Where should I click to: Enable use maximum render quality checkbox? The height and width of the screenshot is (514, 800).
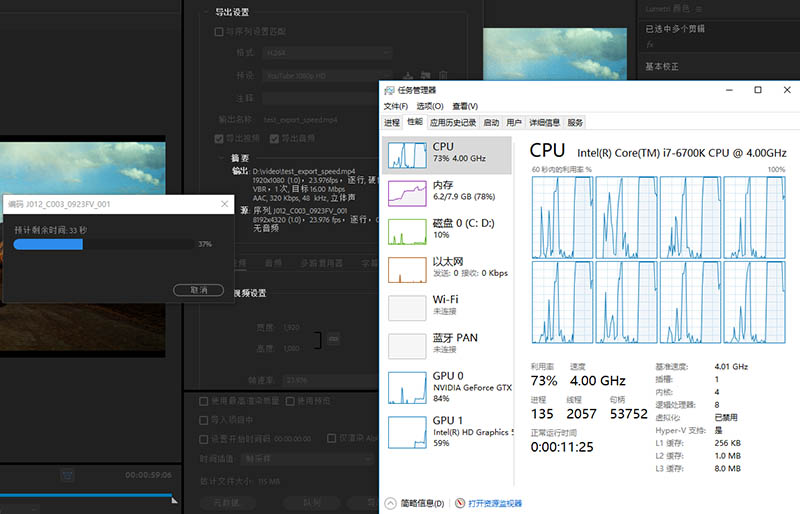click(203, 401)
